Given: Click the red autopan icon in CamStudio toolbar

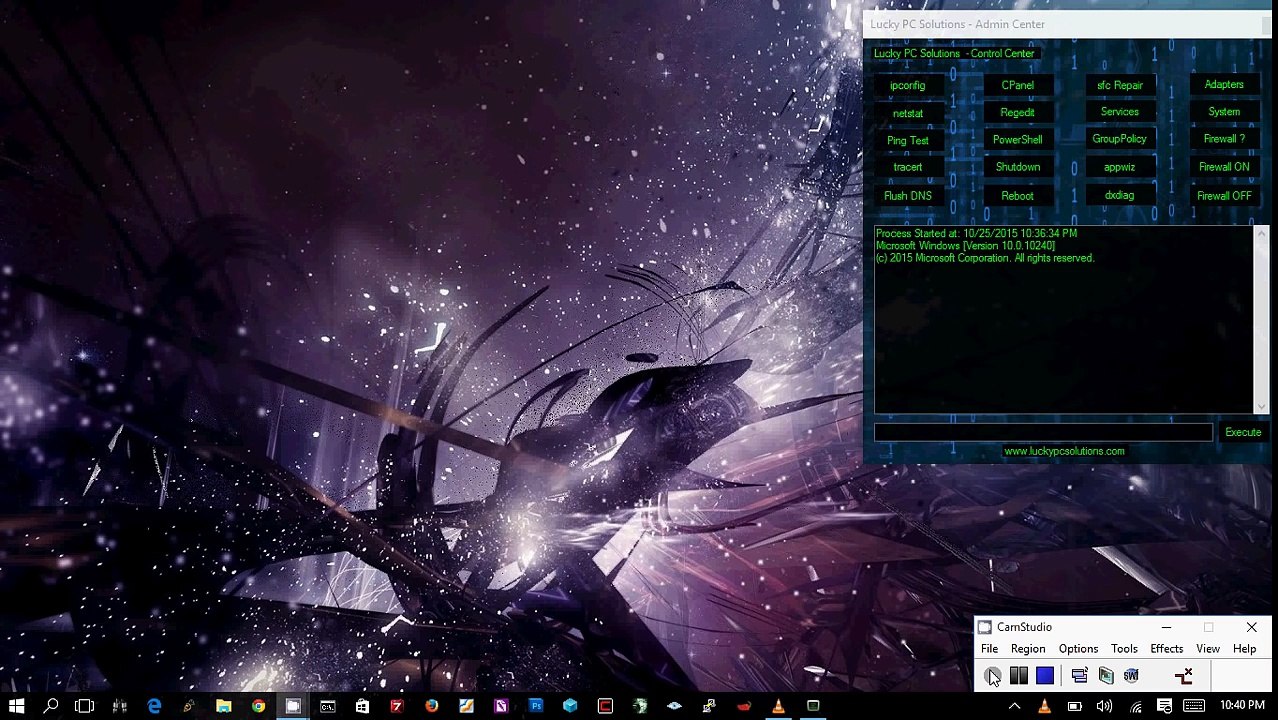Looking at the screenshot, I should point(1184,676).
